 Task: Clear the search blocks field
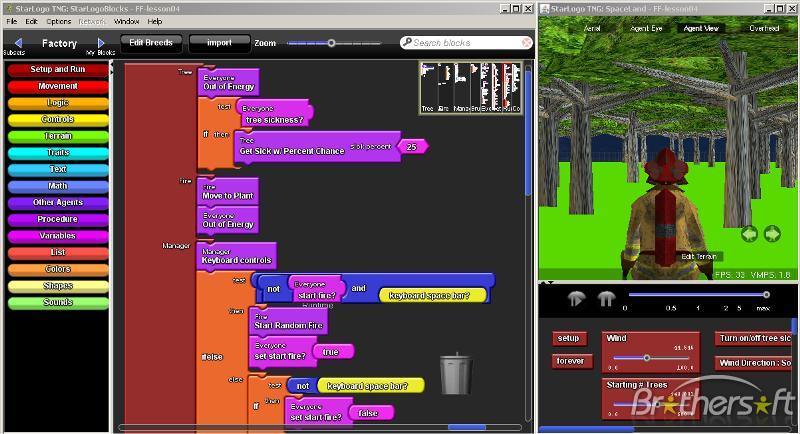click(527, 43)
